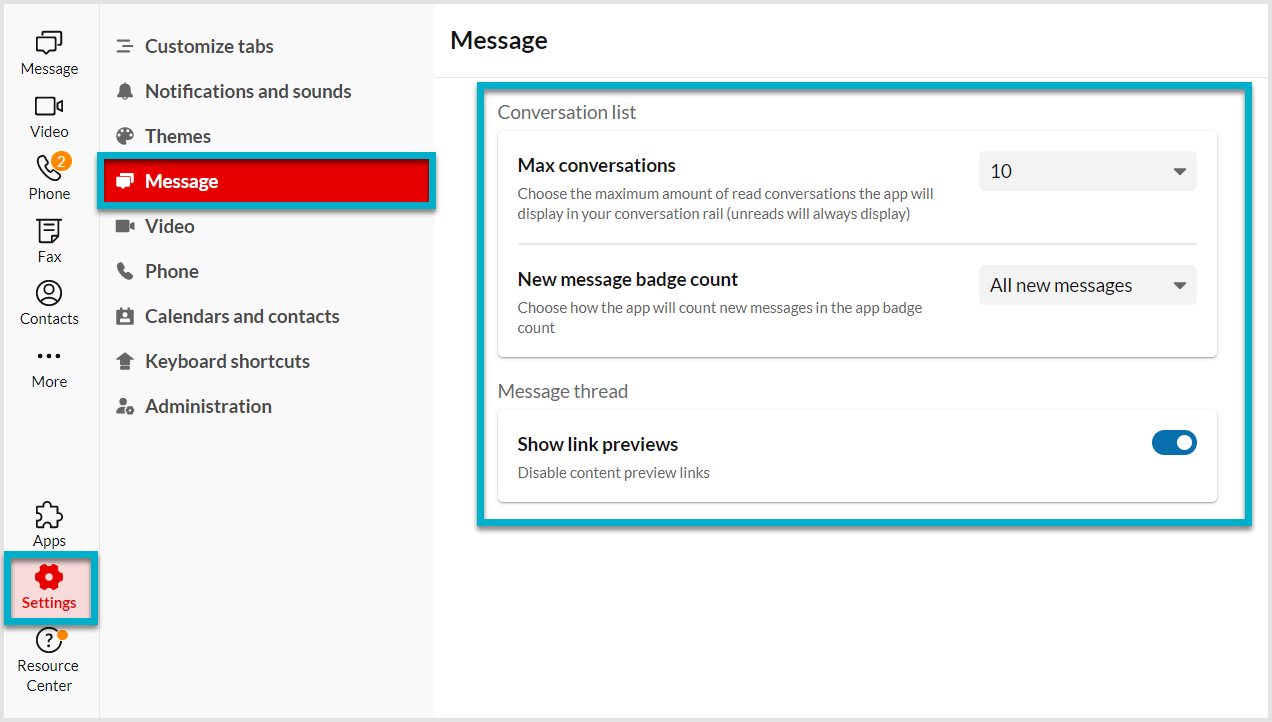This screenshot has height=722, width=1272.
Task: Select Customize tabs settings
Action: 209,46
